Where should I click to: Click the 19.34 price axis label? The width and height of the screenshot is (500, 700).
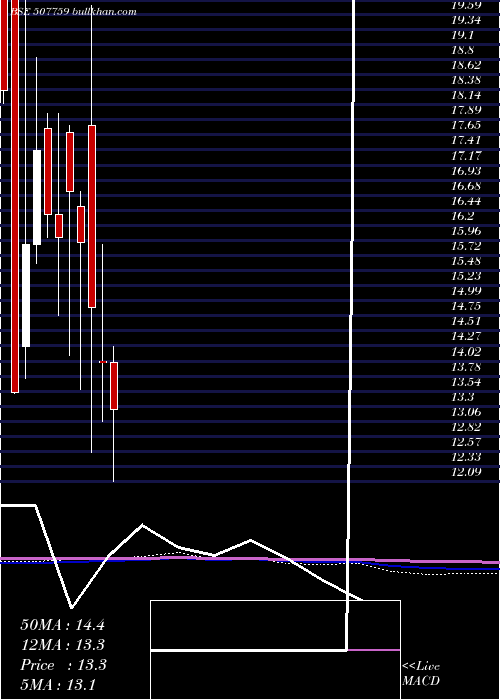[466, 20]
